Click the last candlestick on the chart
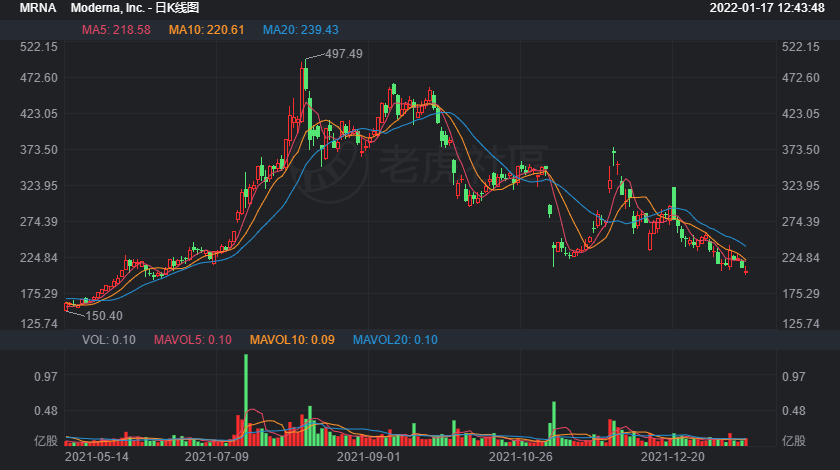This screenshot has height=470, width=840. coord(746,272)
